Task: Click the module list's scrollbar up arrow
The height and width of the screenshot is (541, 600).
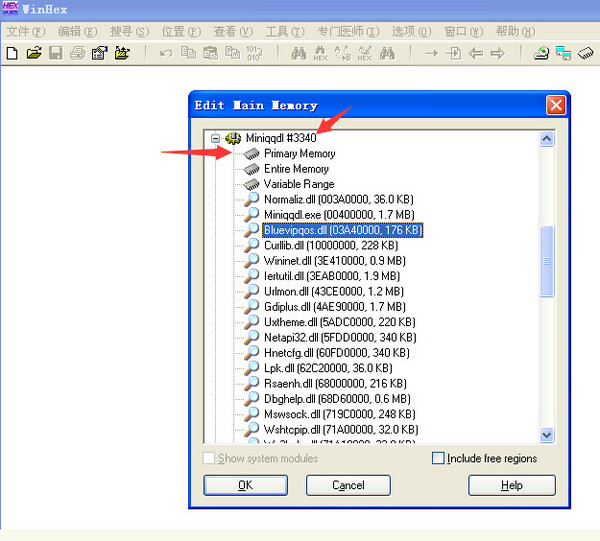Action: click(547, 137)
